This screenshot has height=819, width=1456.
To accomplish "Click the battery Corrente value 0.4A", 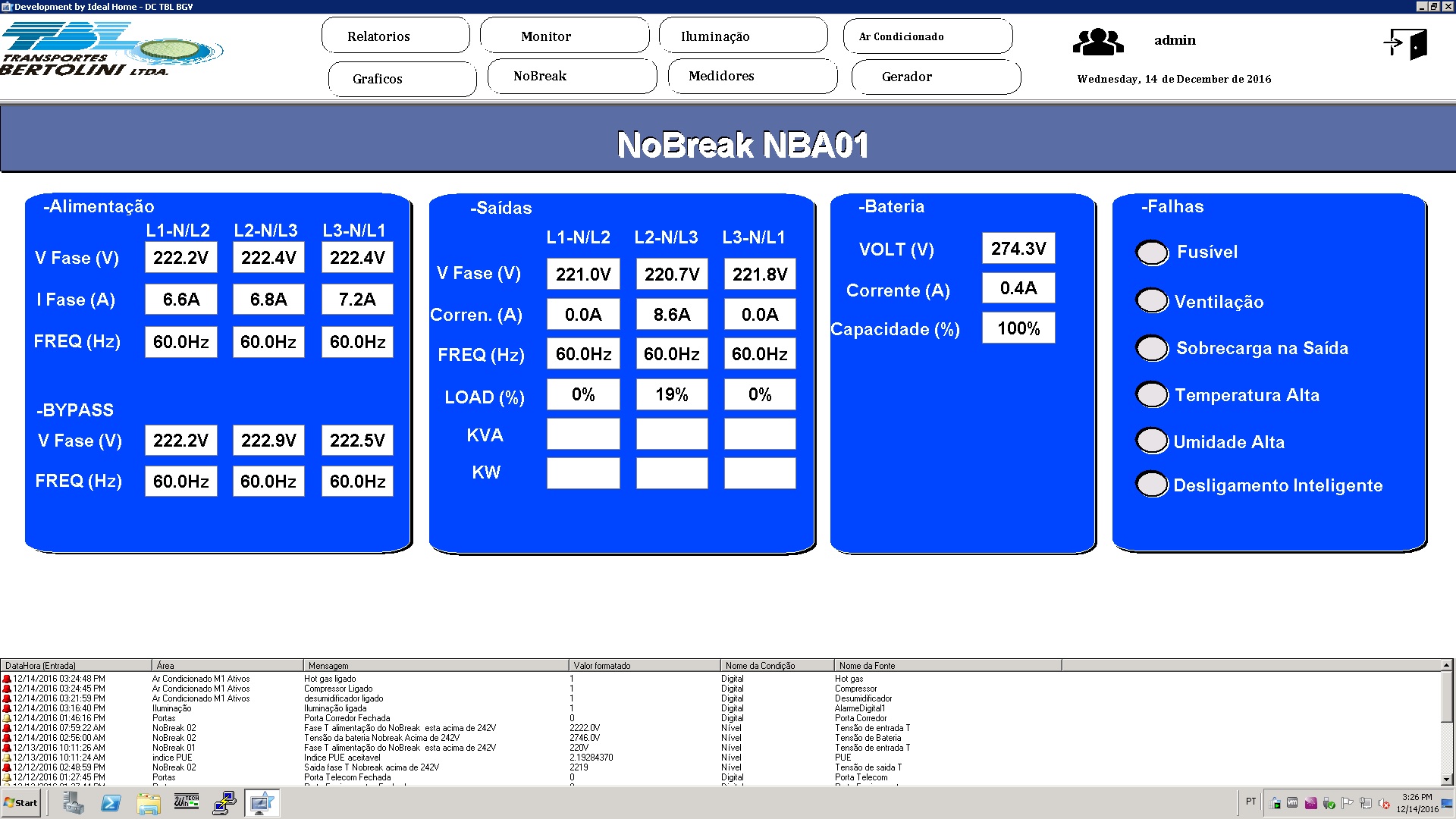I will pyautogui.click(x=1018, y=288).
